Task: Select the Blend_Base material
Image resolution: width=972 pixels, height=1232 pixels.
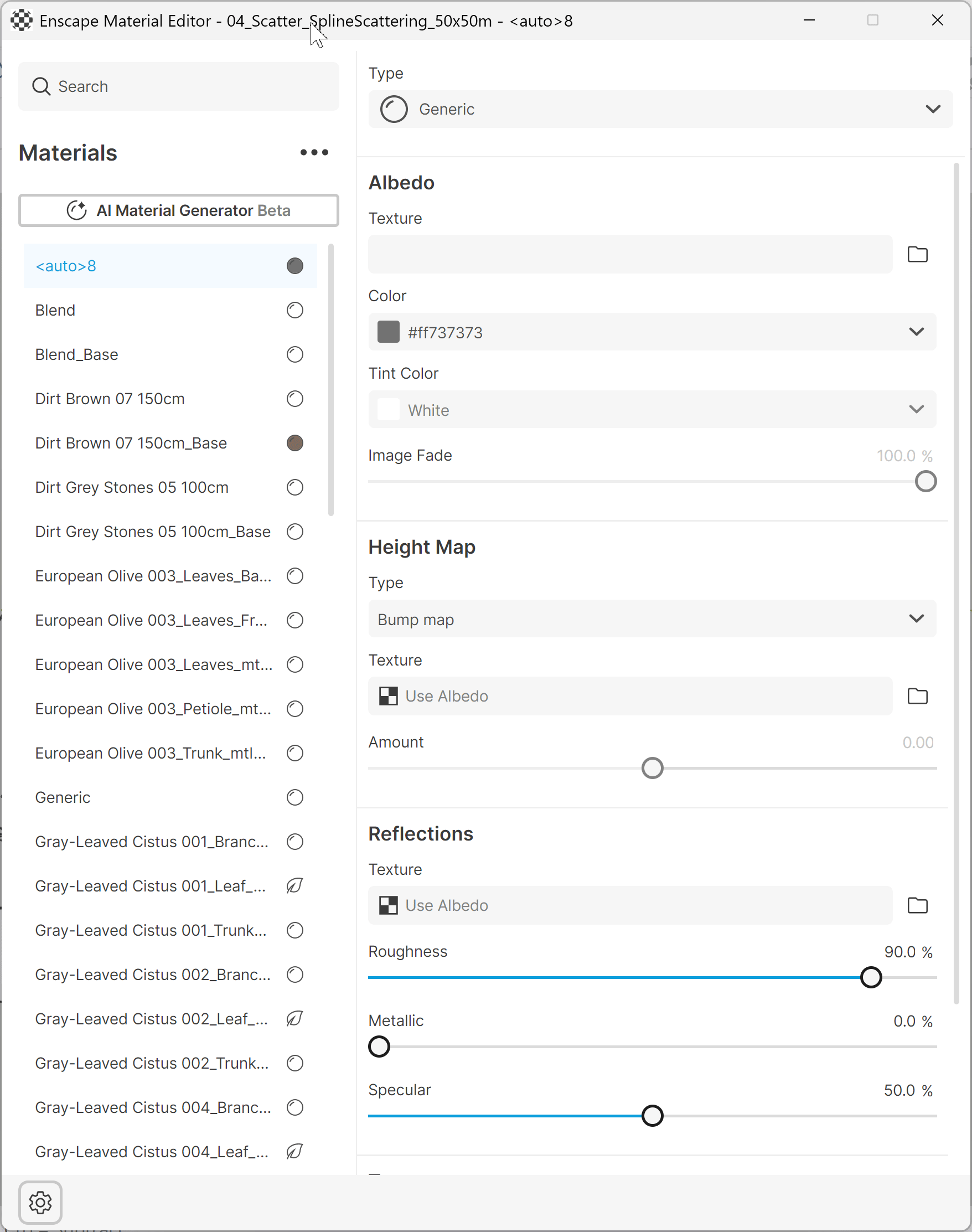Action: point(170,355)
